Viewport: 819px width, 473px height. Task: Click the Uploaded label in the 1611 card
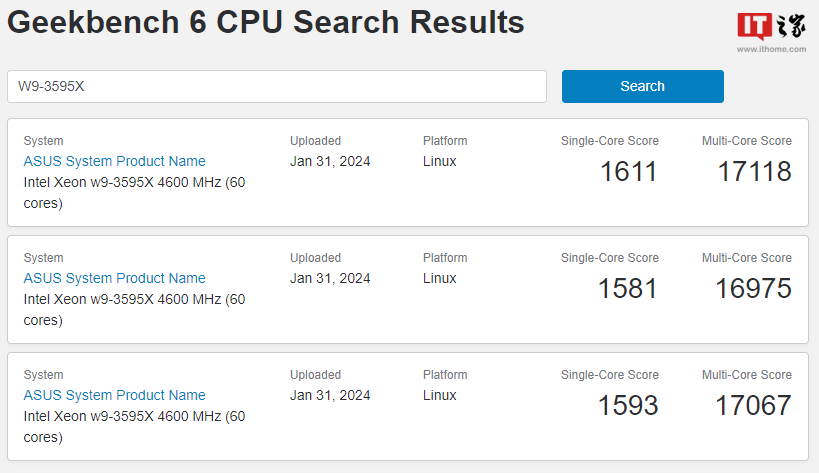pyautogui.click(x=315, y=141)
